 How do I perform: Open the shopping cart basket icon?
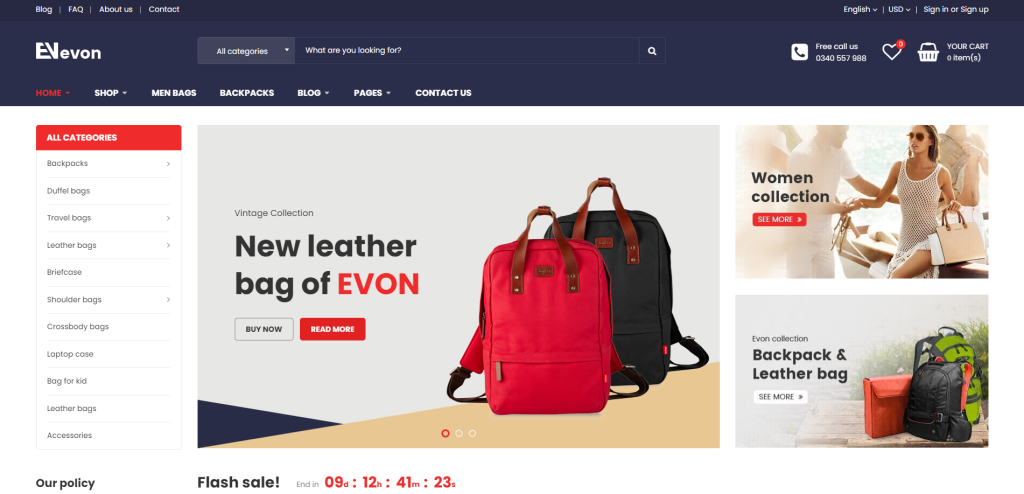pos(928,52)
